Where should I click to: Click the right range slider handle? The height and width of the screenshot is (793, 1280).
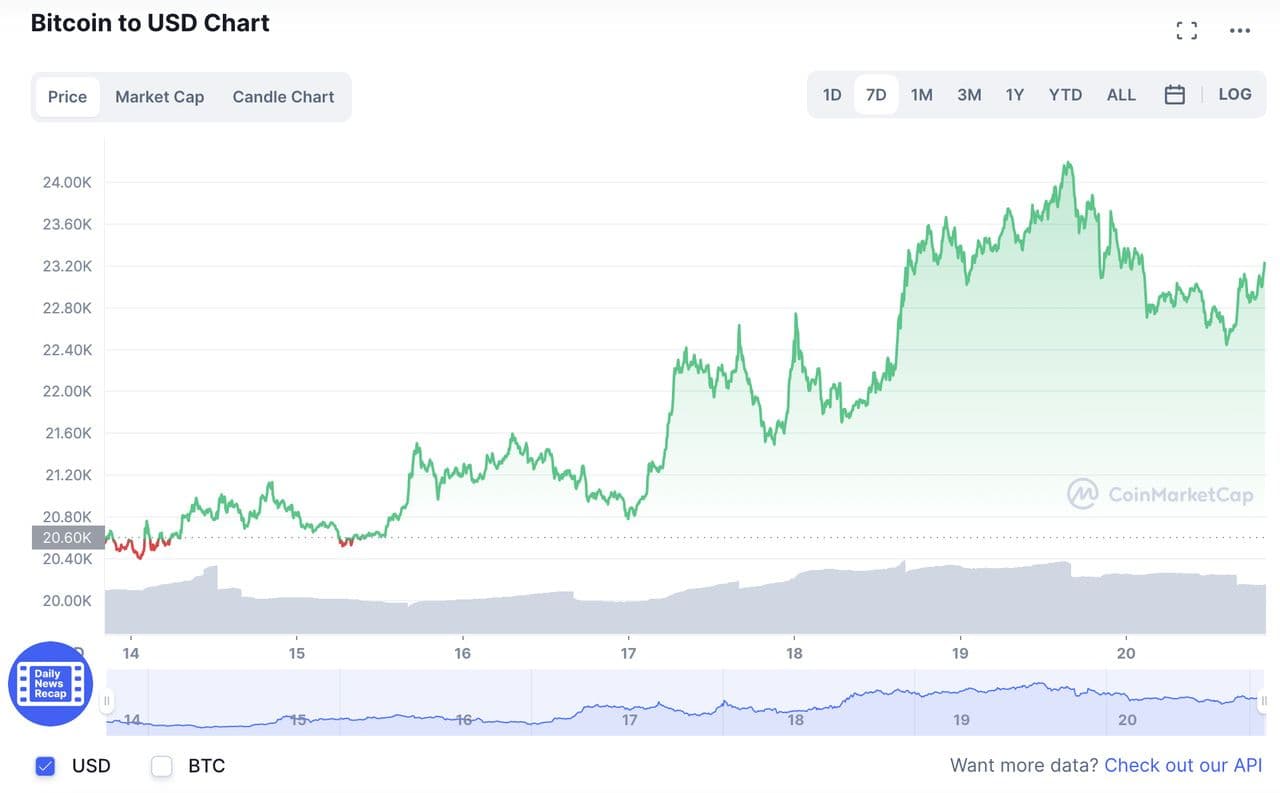click(x=1264, y=701)
